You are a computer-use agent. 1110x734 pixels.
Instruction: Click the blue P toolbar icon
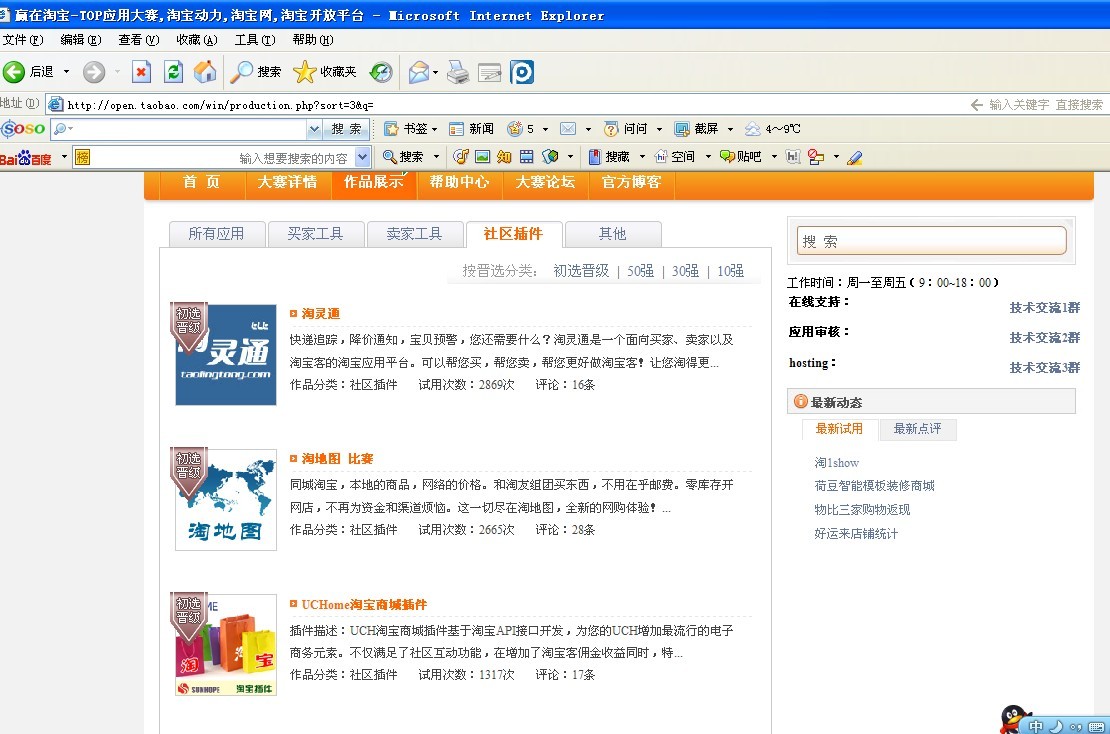[522, 72]
